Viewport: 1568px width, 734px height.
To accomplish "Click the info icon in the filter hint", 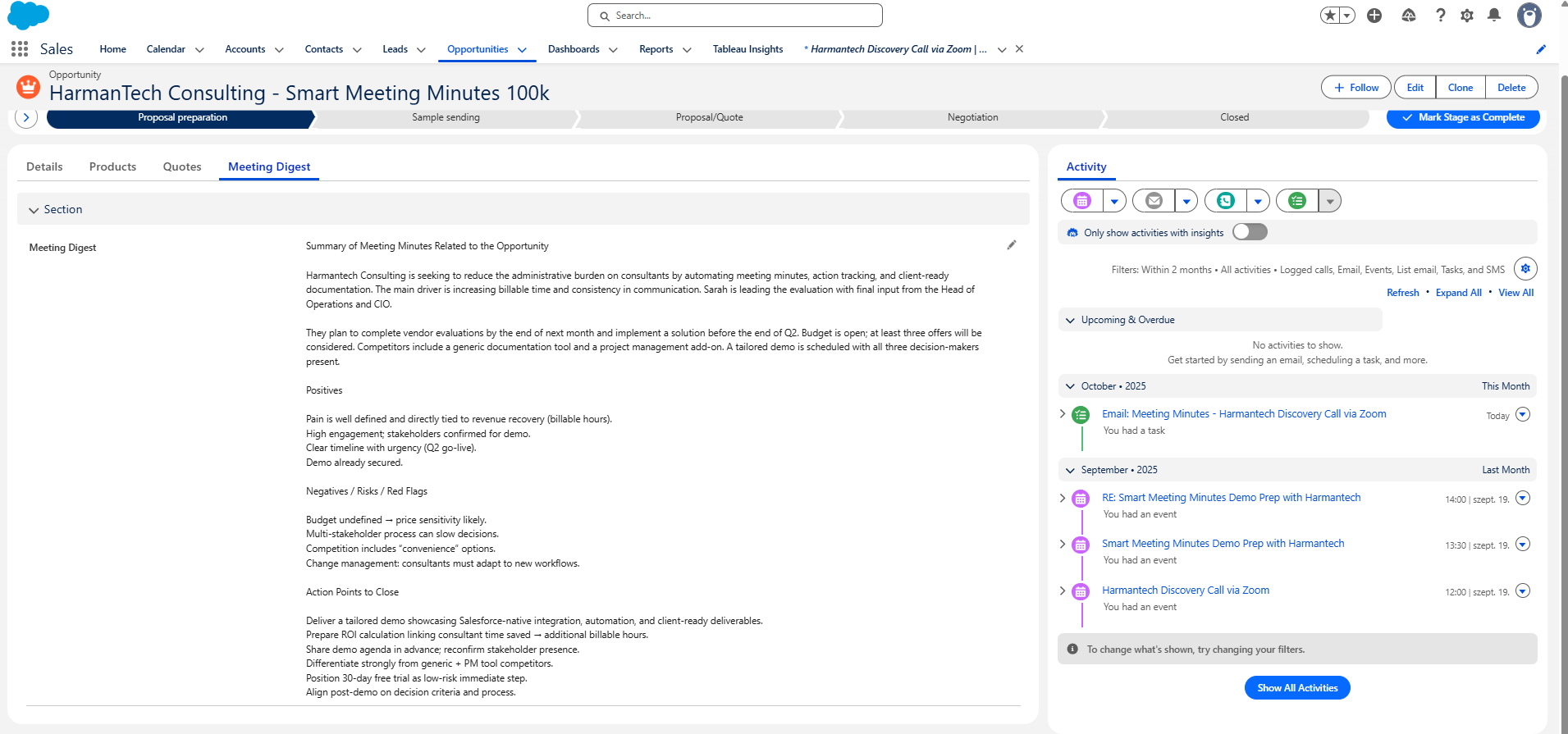I will click(x=1072, y=649).
